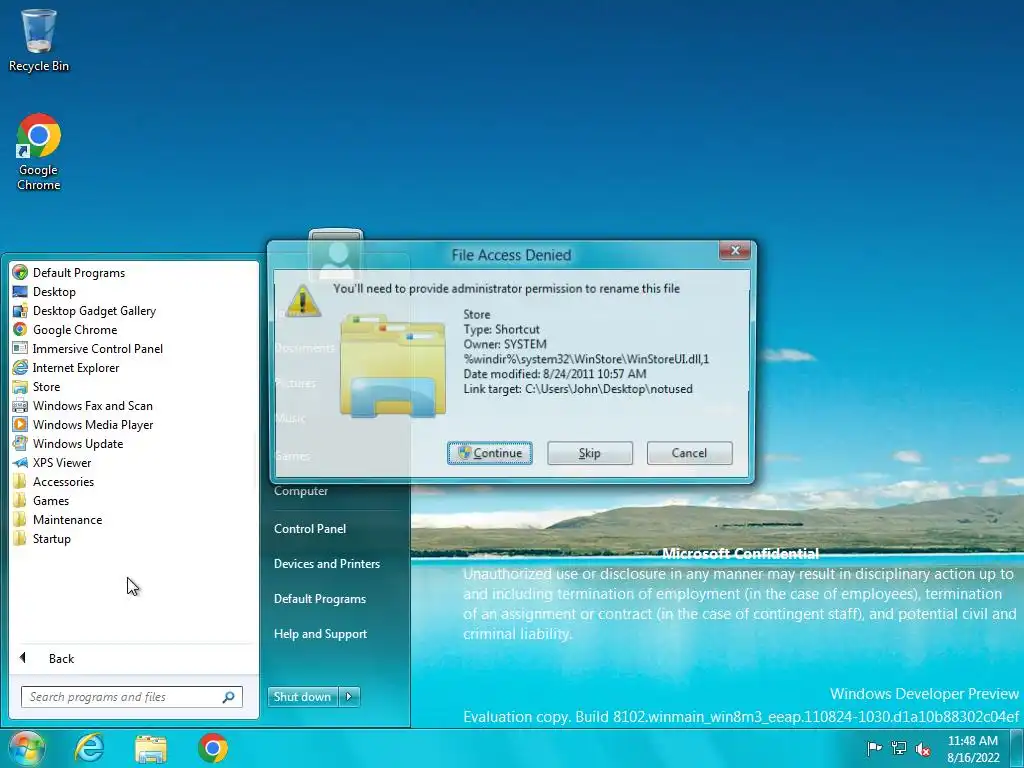Open Windows Explorer from the taskbar
This screenshot has width=1024, height=768.
pos(151,748)
